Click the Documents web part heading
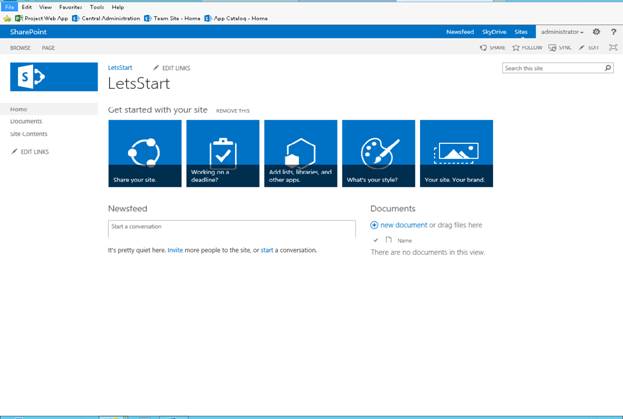Image resolution: width=623 pixels, height=419 pixels. 393,209
